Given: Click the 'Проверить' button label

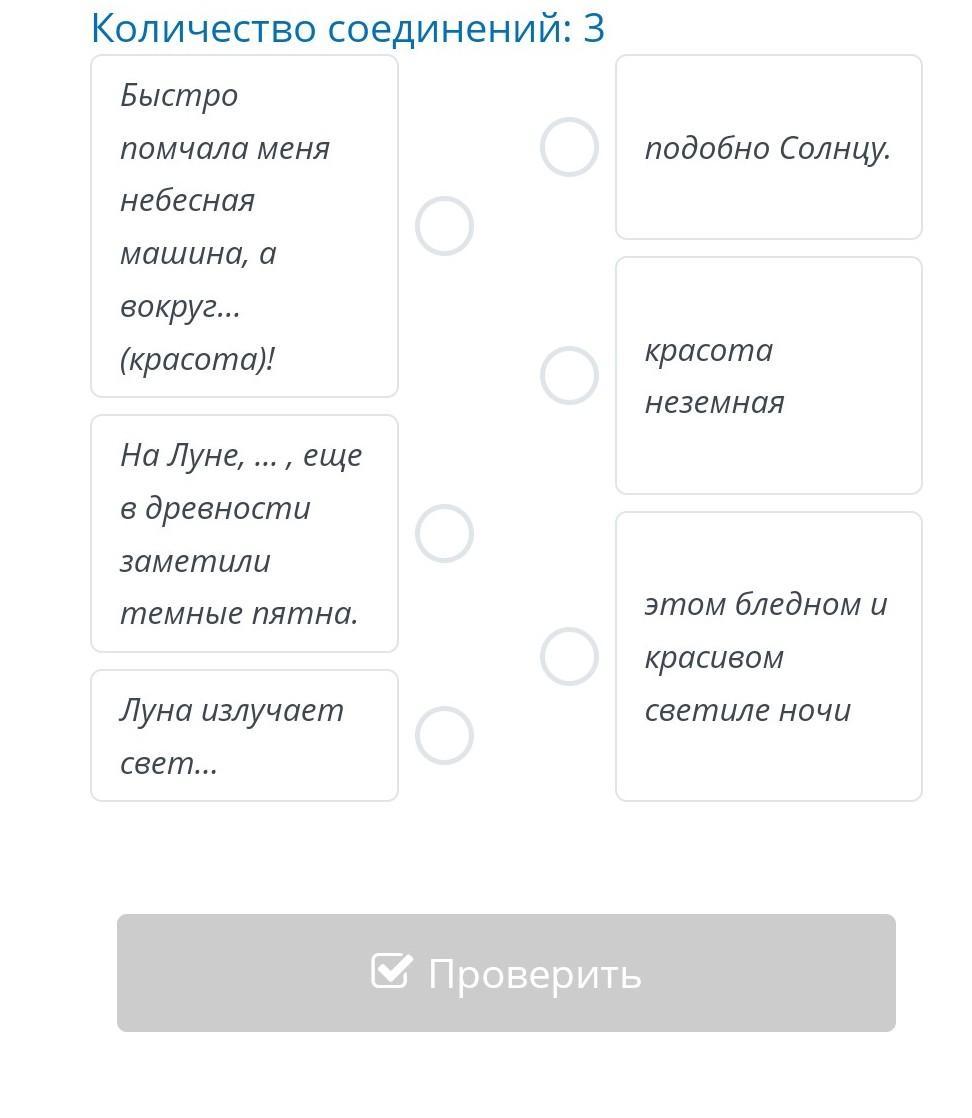Looking at the screenshot, I should [534, 974].
